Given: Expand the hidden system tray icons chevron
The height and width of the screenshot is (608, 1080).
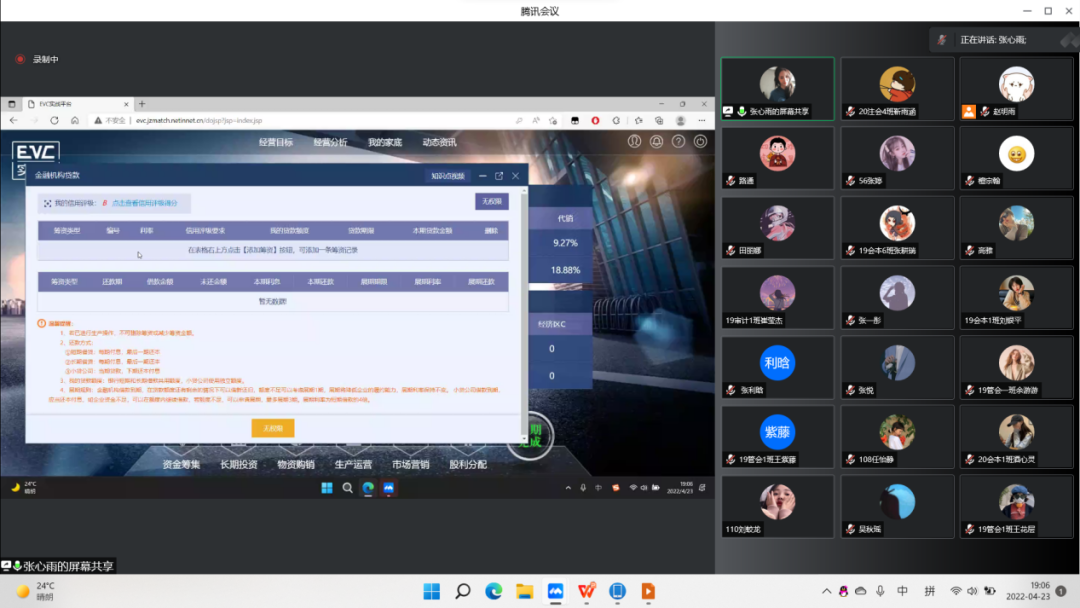Looking at the screenshot, I should [826, 591].
